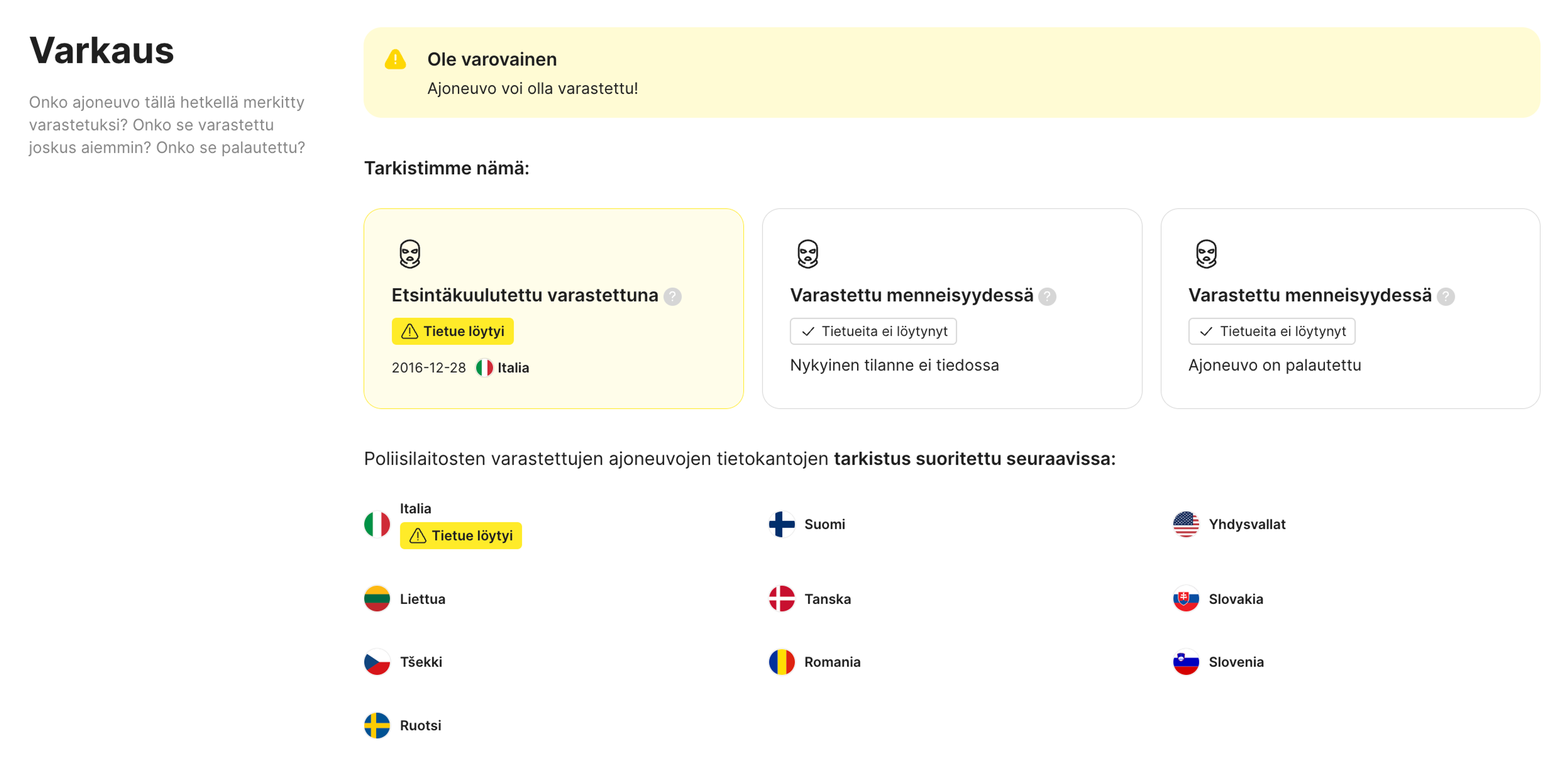Click thief icon in middle card
This screenshot has height=767, width=1568.
click(x=808, y=254)
